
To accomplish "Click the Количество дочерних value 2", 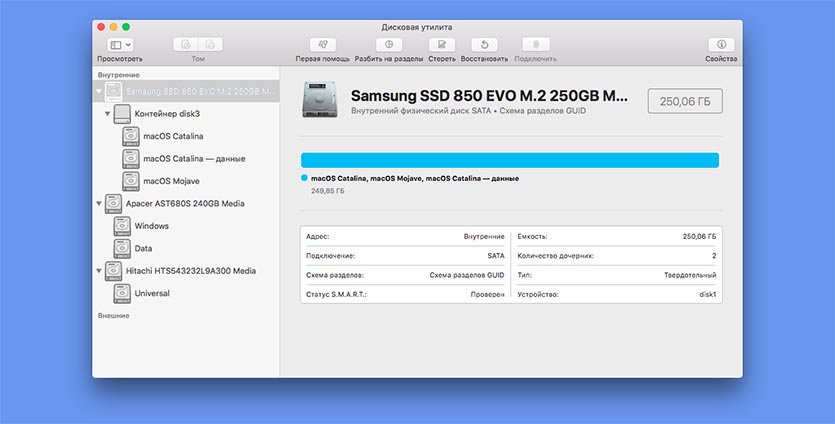I will coord(714,256).
